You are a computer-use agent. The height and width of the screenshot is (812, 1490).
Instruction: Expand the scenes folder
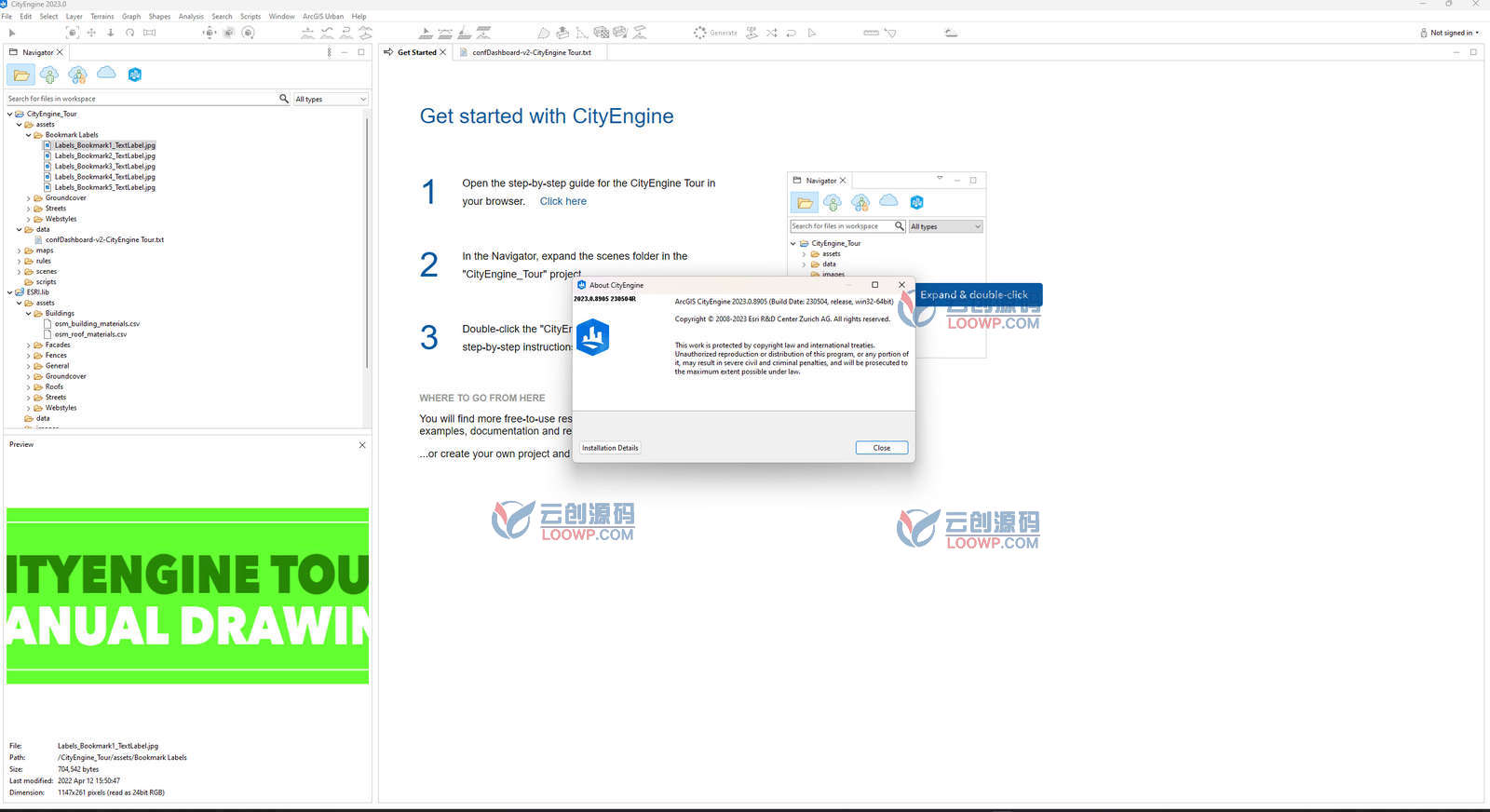coord(19,272)
